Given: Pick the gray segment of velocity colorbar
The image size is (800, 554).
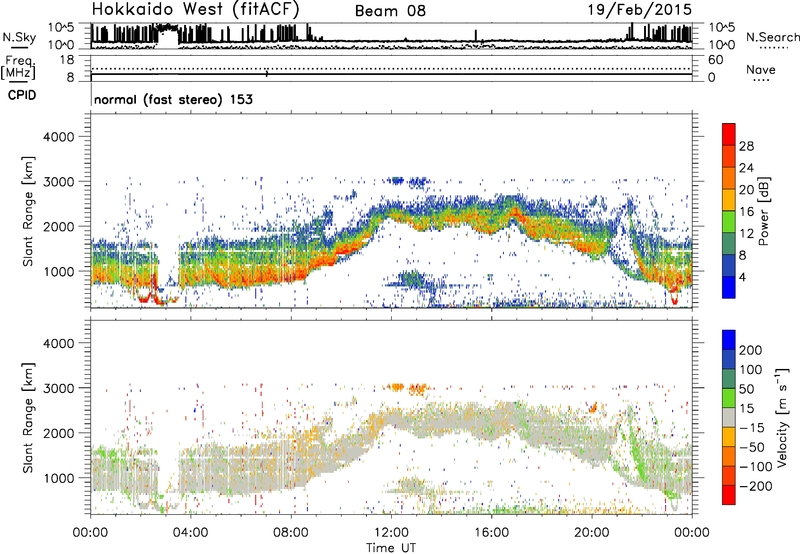Looking at the screenshot, I should [729, 418].
